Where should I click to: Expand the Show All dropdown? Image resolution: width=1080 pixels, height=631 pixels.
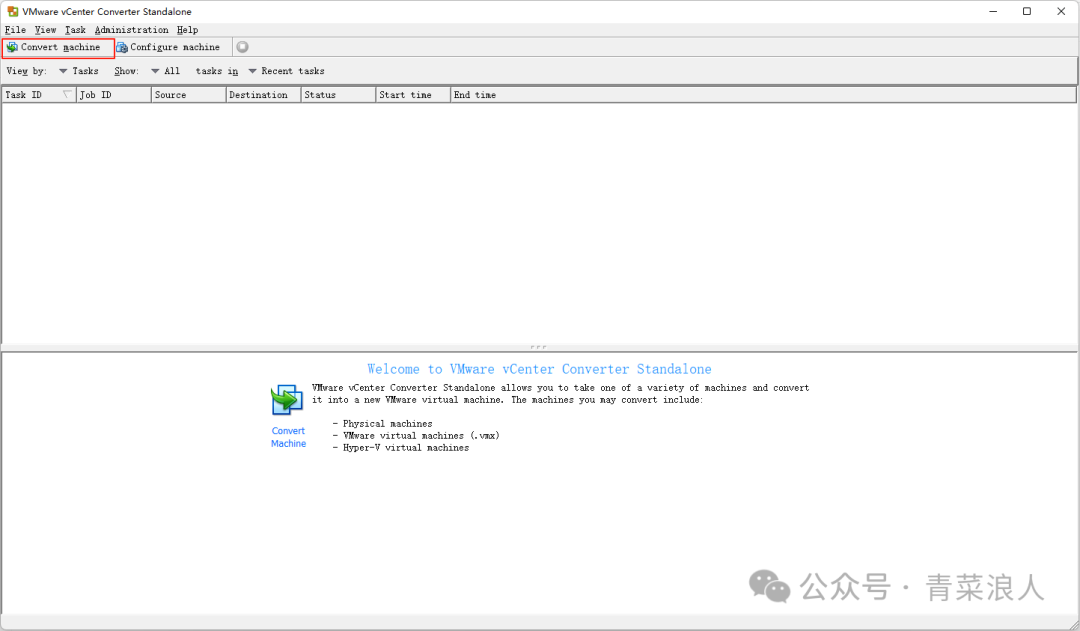[165, 71]
